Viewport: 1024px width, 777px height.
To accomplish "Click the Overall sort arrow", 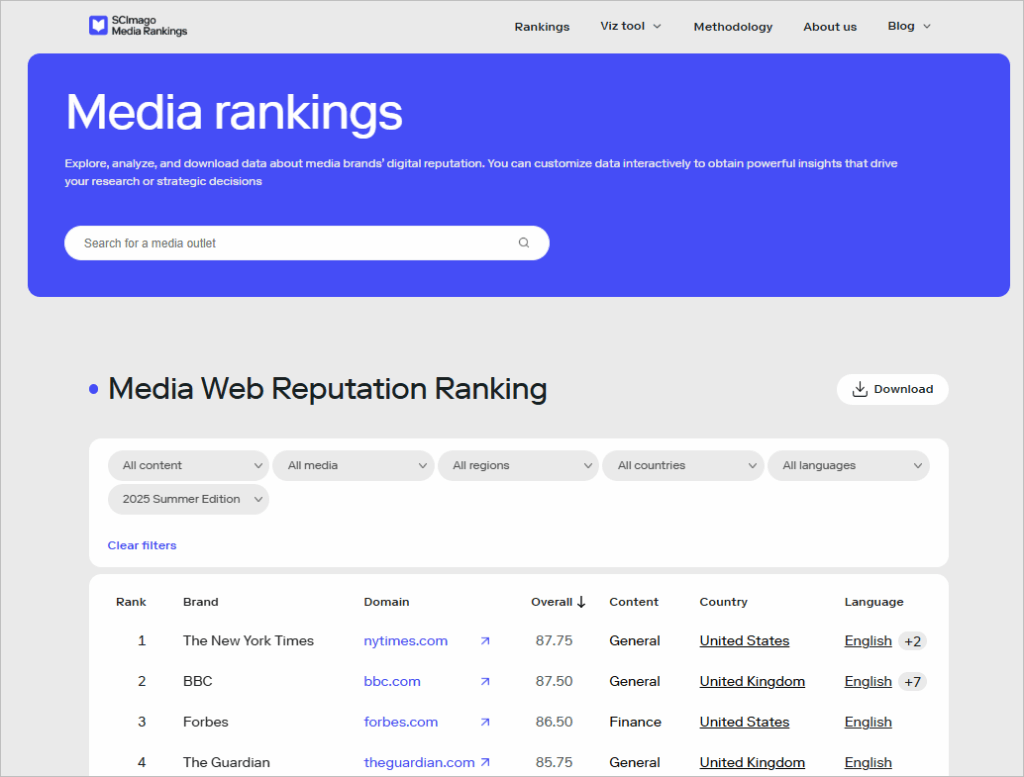I will pos(581,602).
